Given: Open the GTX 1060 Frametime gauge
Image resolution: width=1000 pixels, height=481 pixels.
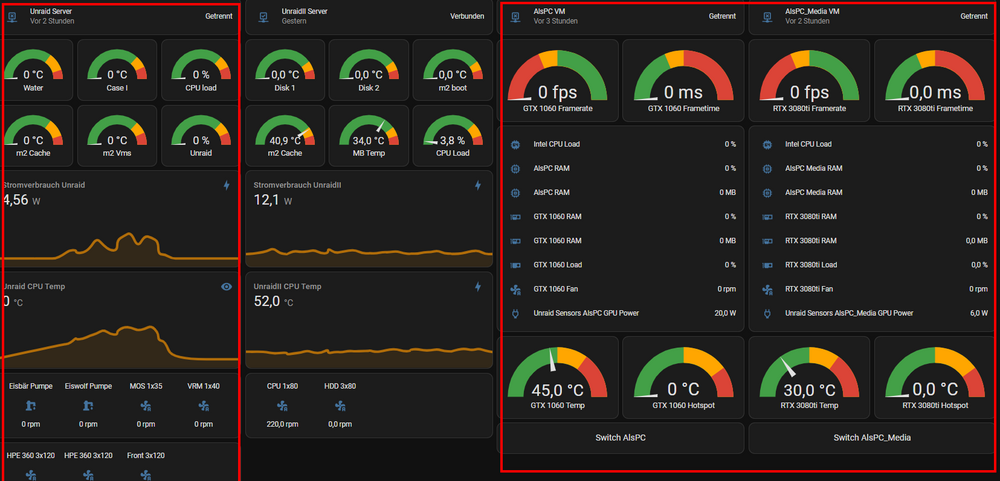Looking at the screenshot, I should 683,80.
